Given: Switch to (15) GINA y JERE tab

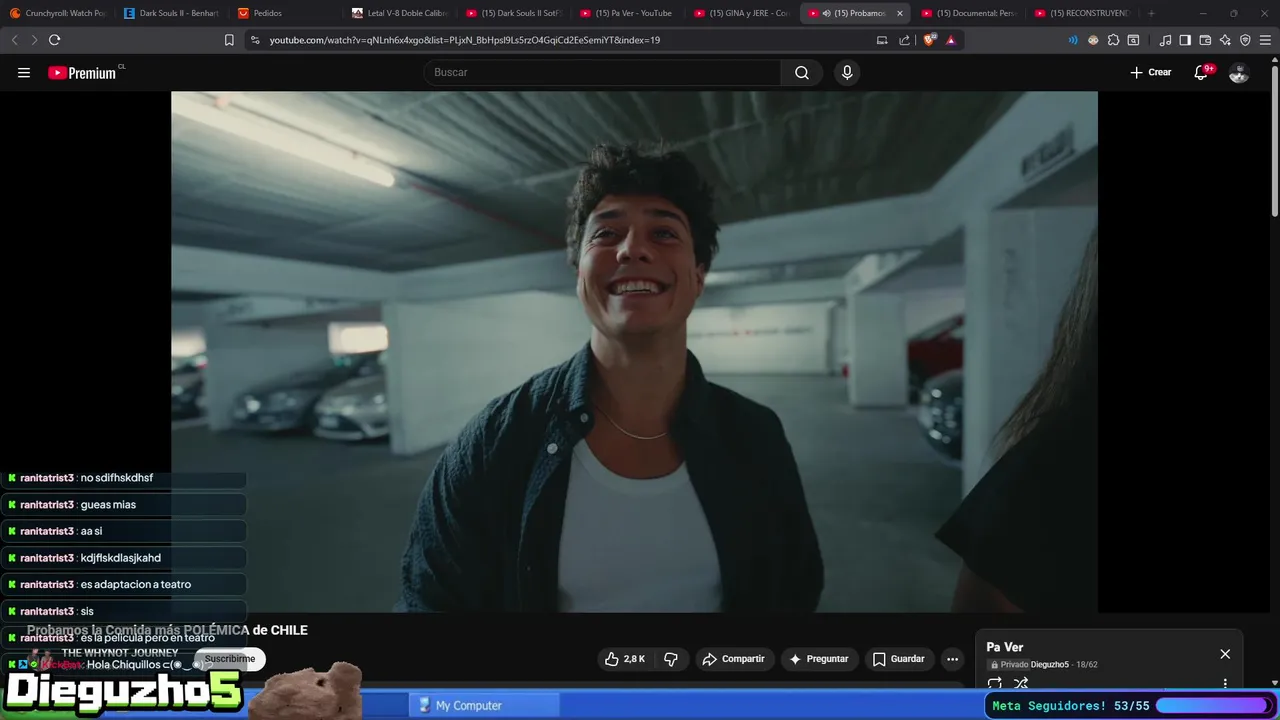Looking at the screenshot, I should click(741, 13).
